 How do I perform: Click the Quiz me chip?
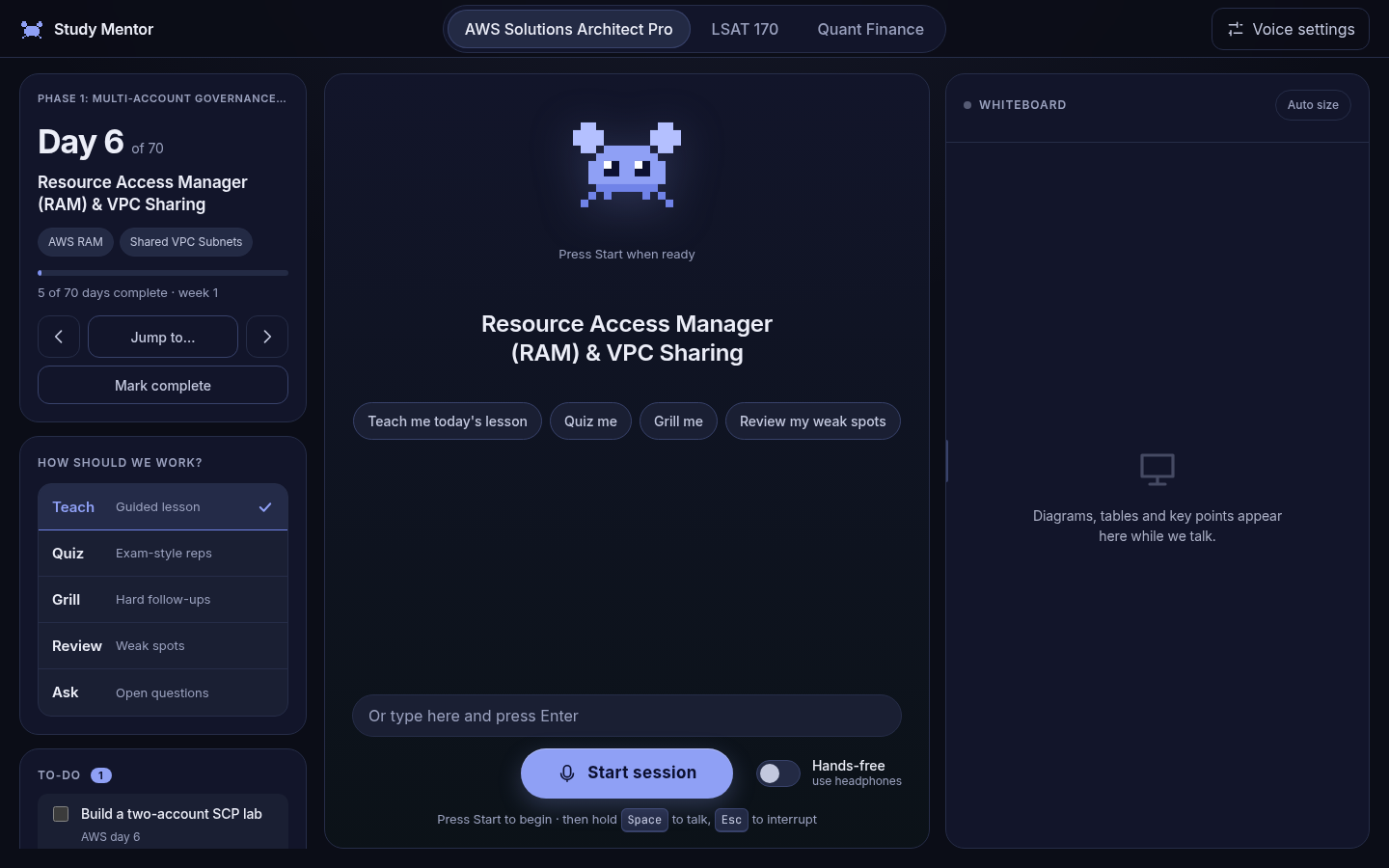point(590,421)
